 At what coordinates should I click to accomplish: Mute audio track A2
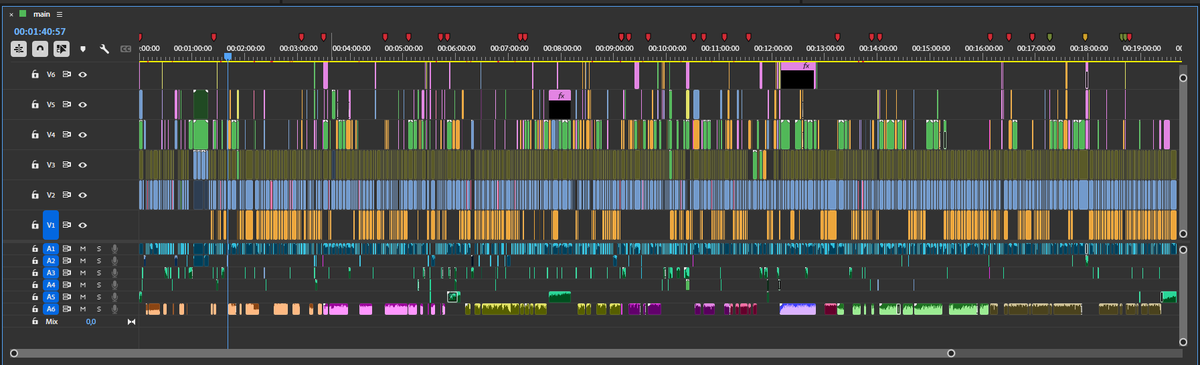click(84, 260)
